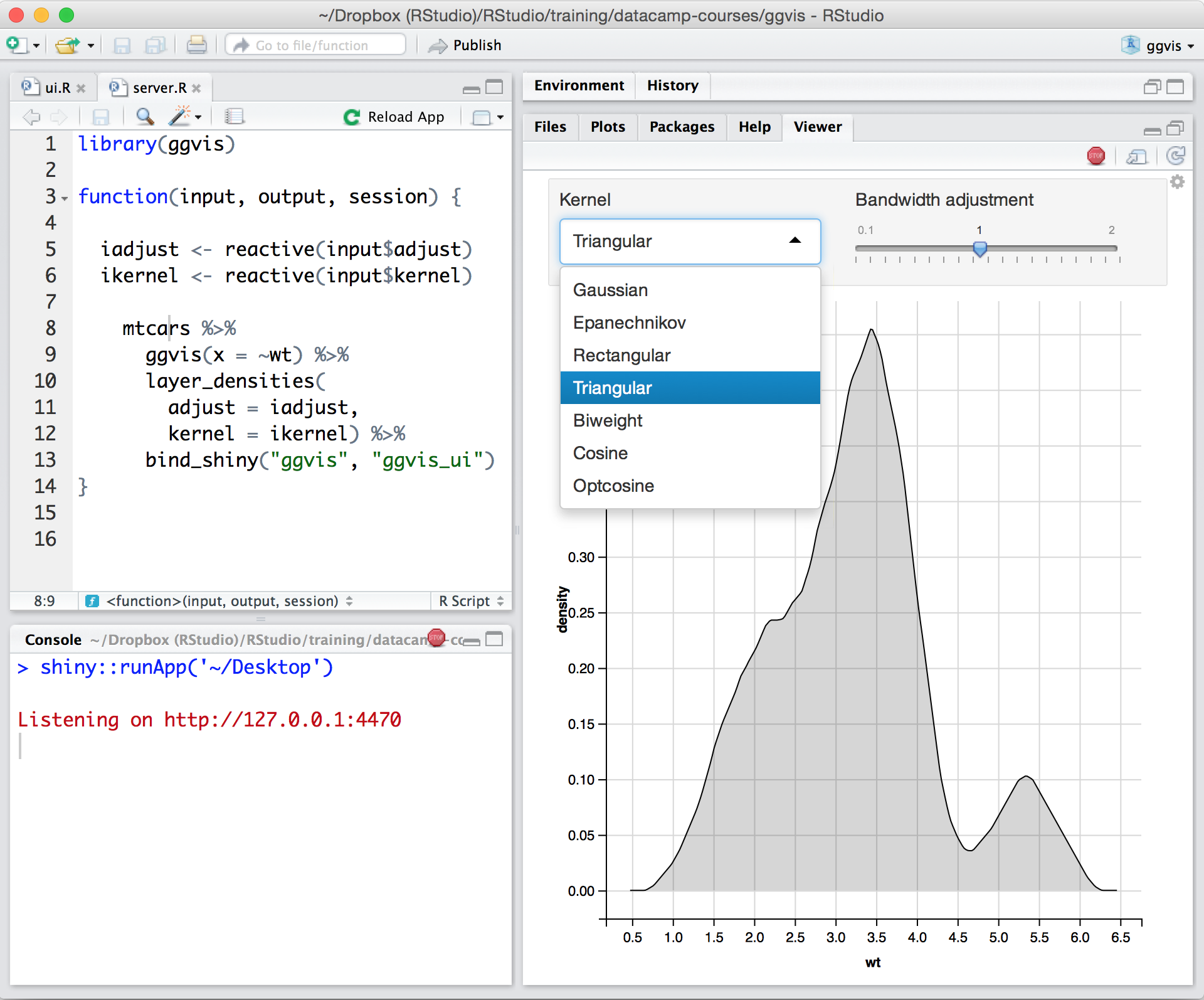
Task: Open the ggvis project menu
Action: pyautogui.click(x=1162, y=45)
